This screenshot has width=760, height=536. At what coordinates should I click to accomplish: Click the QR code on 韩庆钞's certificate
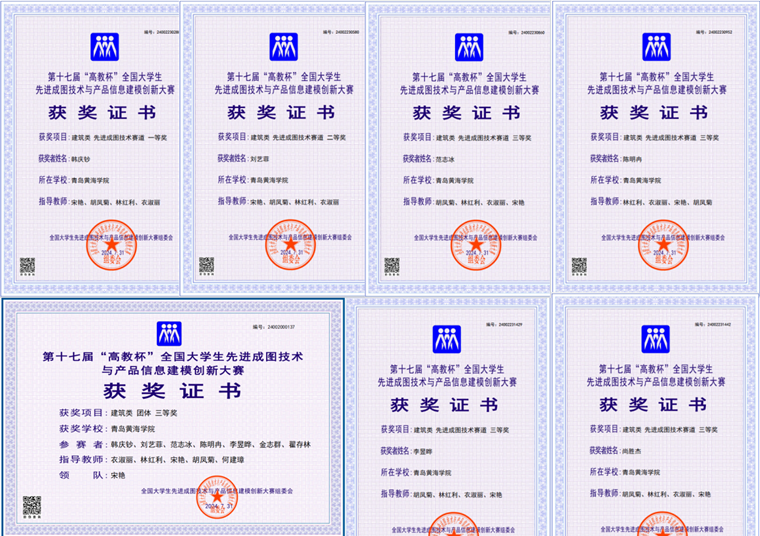[x=27, y=265]
